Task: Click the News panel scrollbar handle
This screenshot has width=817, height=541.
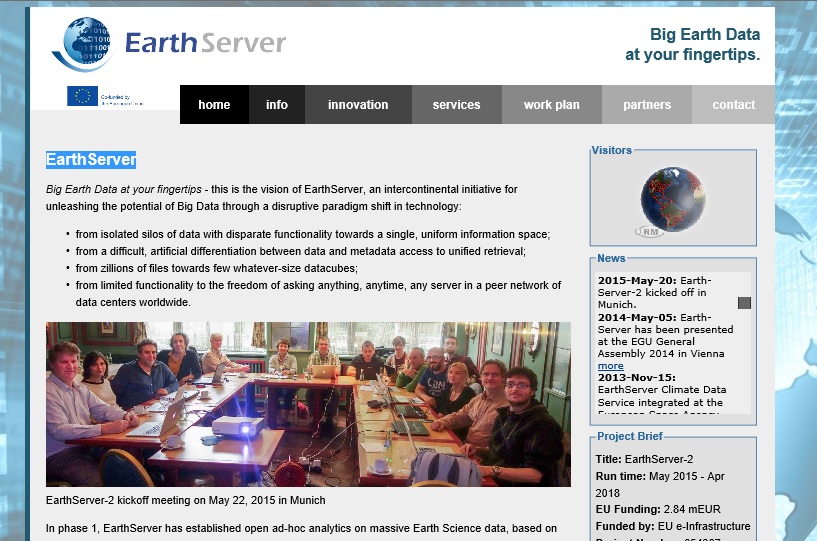Action: point(744,303)
